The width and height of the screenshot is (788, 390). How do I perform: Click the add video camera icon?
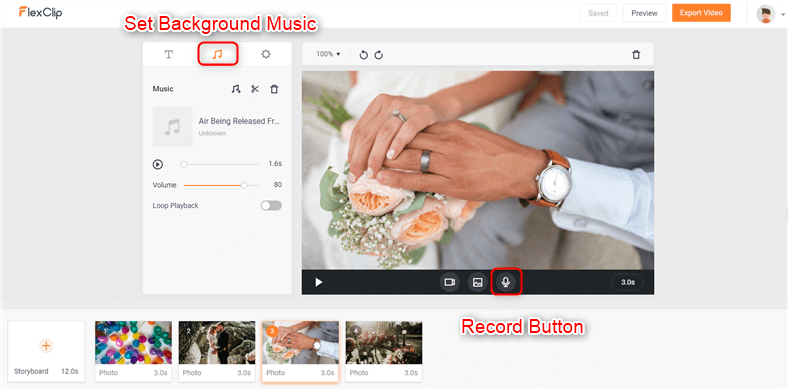click(450, 282)
